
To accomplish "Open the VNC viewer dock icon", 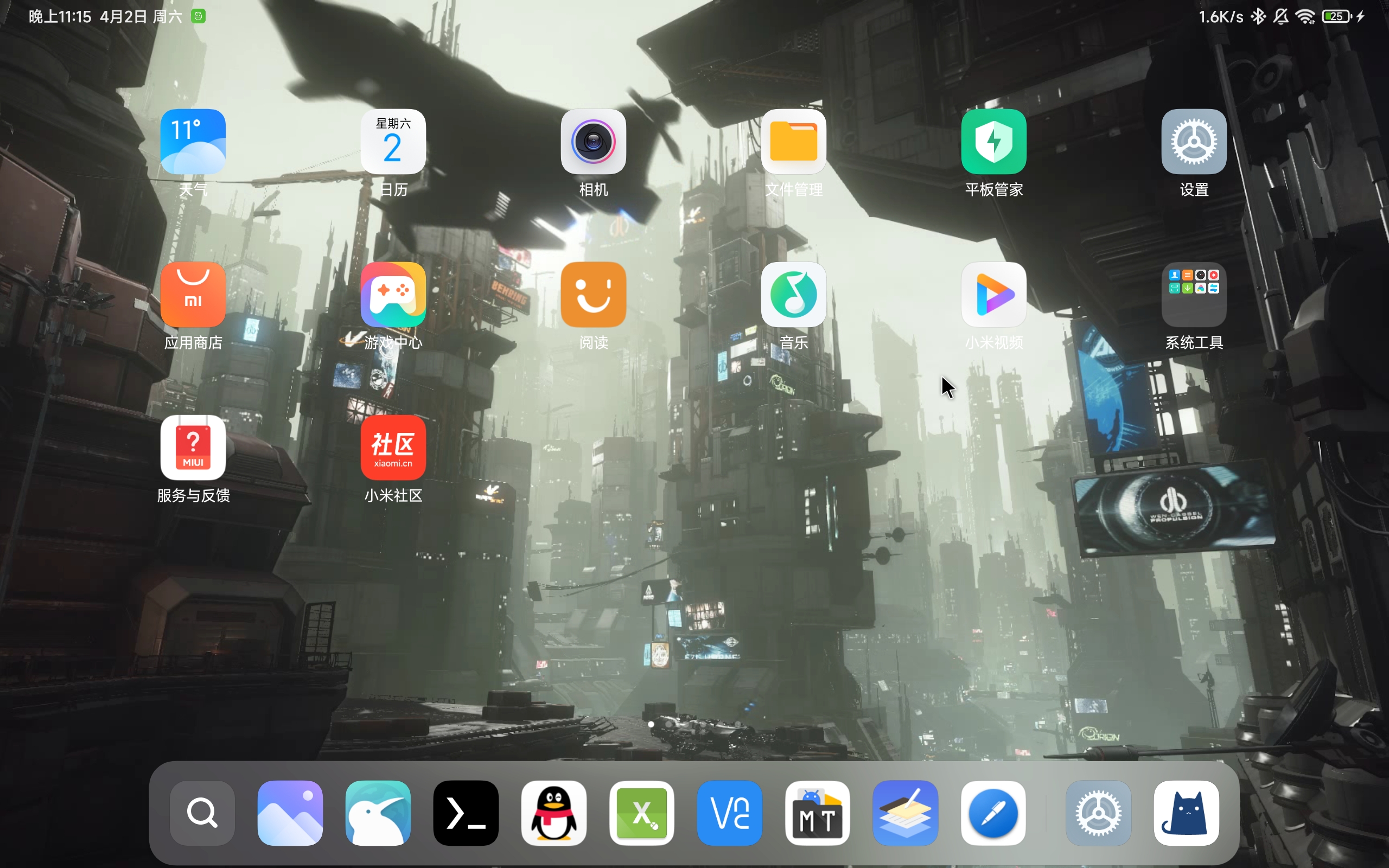I will tap(729, 813).
